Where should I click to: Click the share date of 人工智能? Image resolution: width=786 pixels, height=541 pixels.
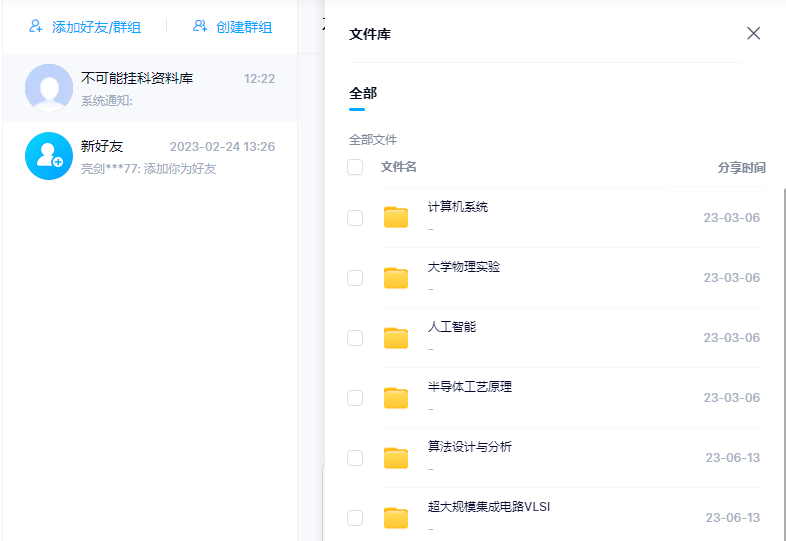pos(731,338)
